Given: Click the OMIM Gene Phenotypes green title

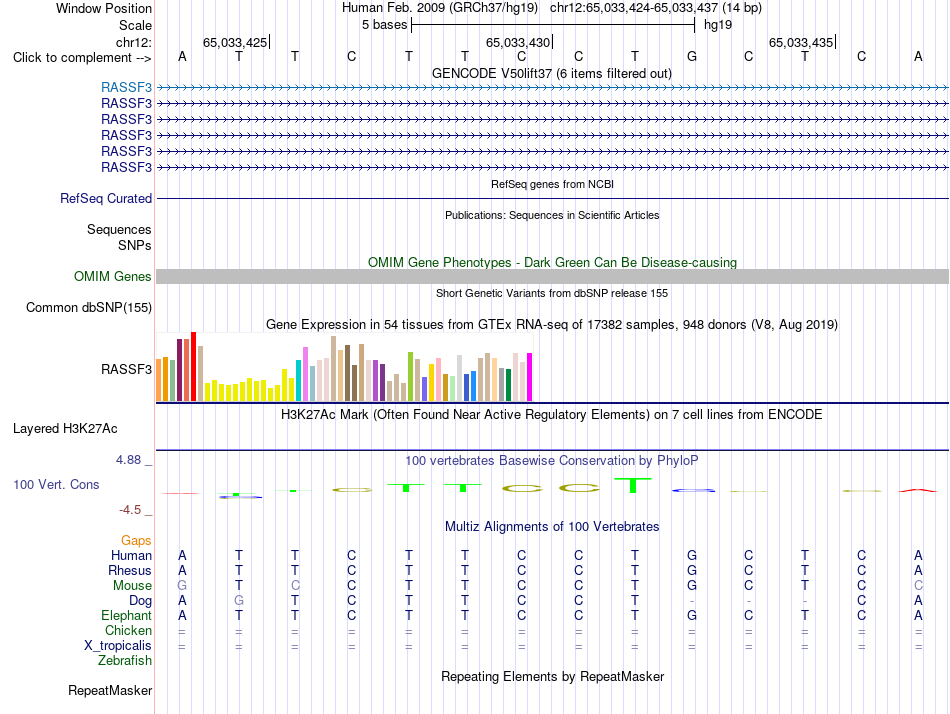Looking at the screenshot, I should click(x=552, y=262).
